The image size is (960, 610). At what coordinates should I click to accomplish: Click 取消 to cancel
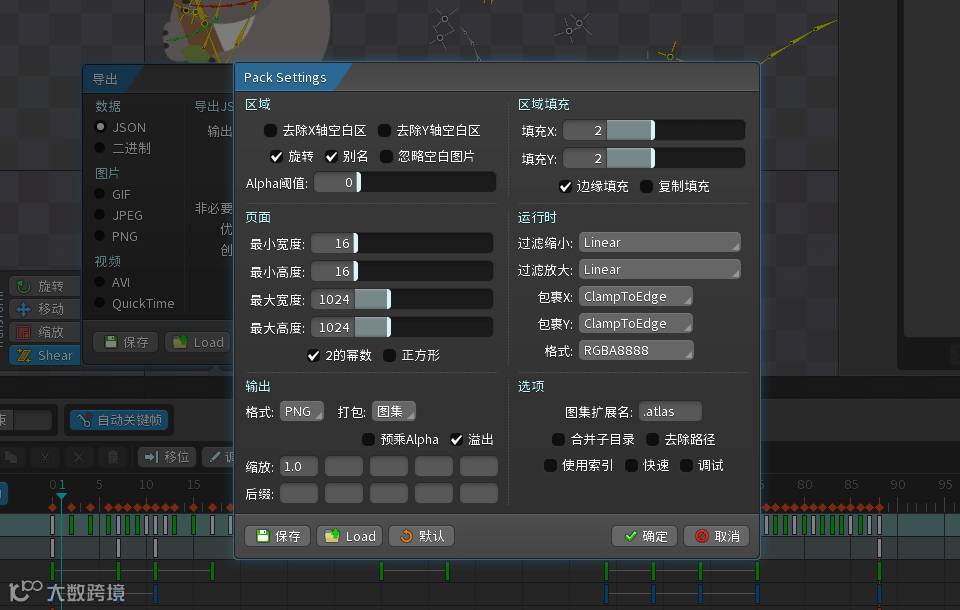click(x=716, y=536)
